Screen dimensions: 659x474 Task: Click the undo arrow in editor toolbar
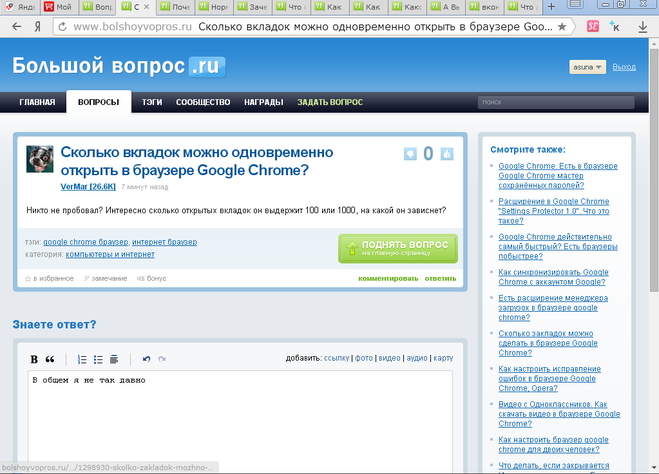pyautogui.click(x=146, y=359)
